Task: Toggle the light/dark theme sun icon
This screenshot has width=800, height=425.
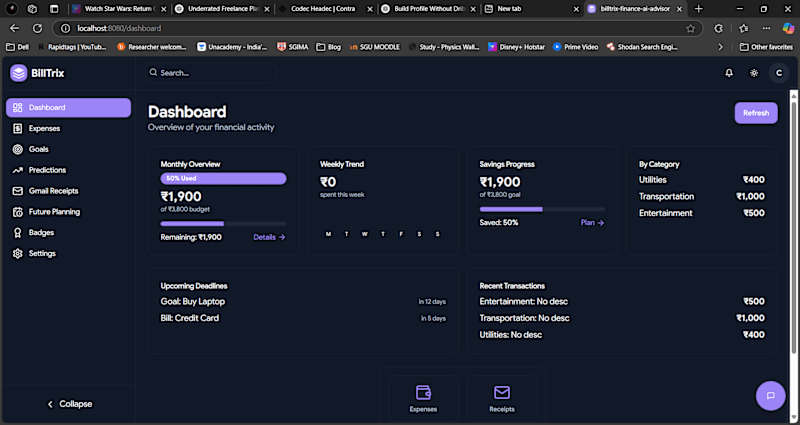Action: [754, 73]
